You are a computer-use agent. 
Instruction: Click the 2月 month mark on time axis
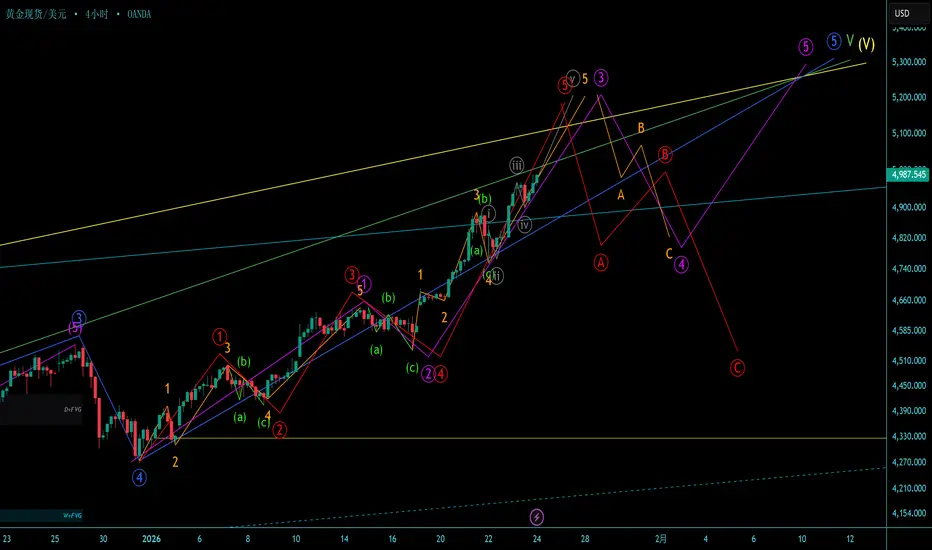point(660,539)
